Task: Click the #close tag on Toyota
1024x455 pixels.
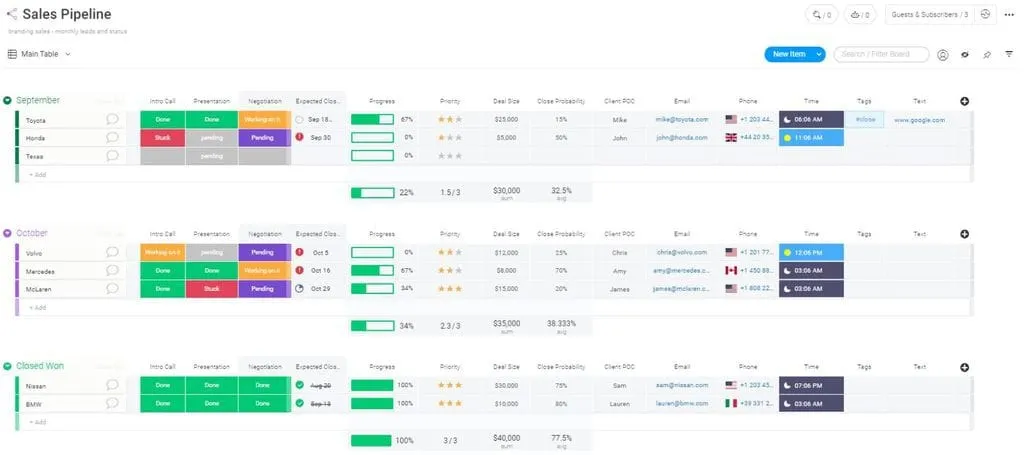Action: click(x=864, y=119)
